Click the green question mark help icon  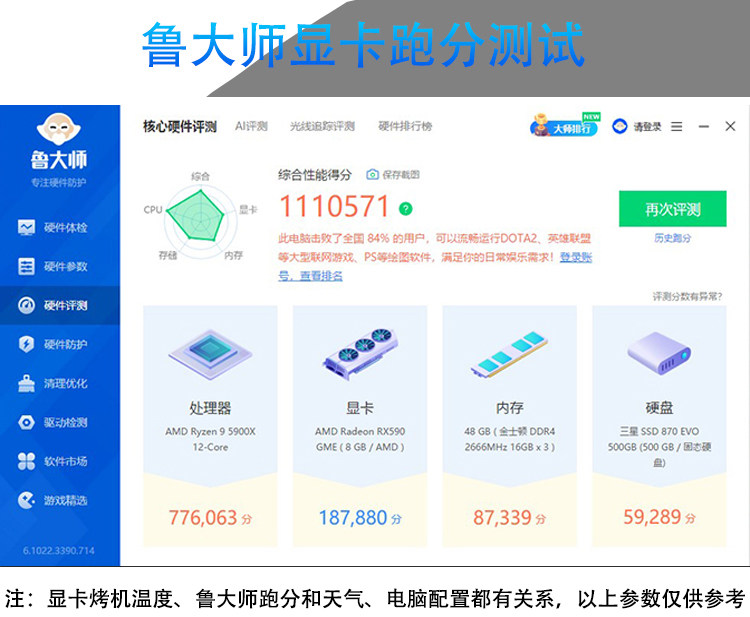click(406, 209)
